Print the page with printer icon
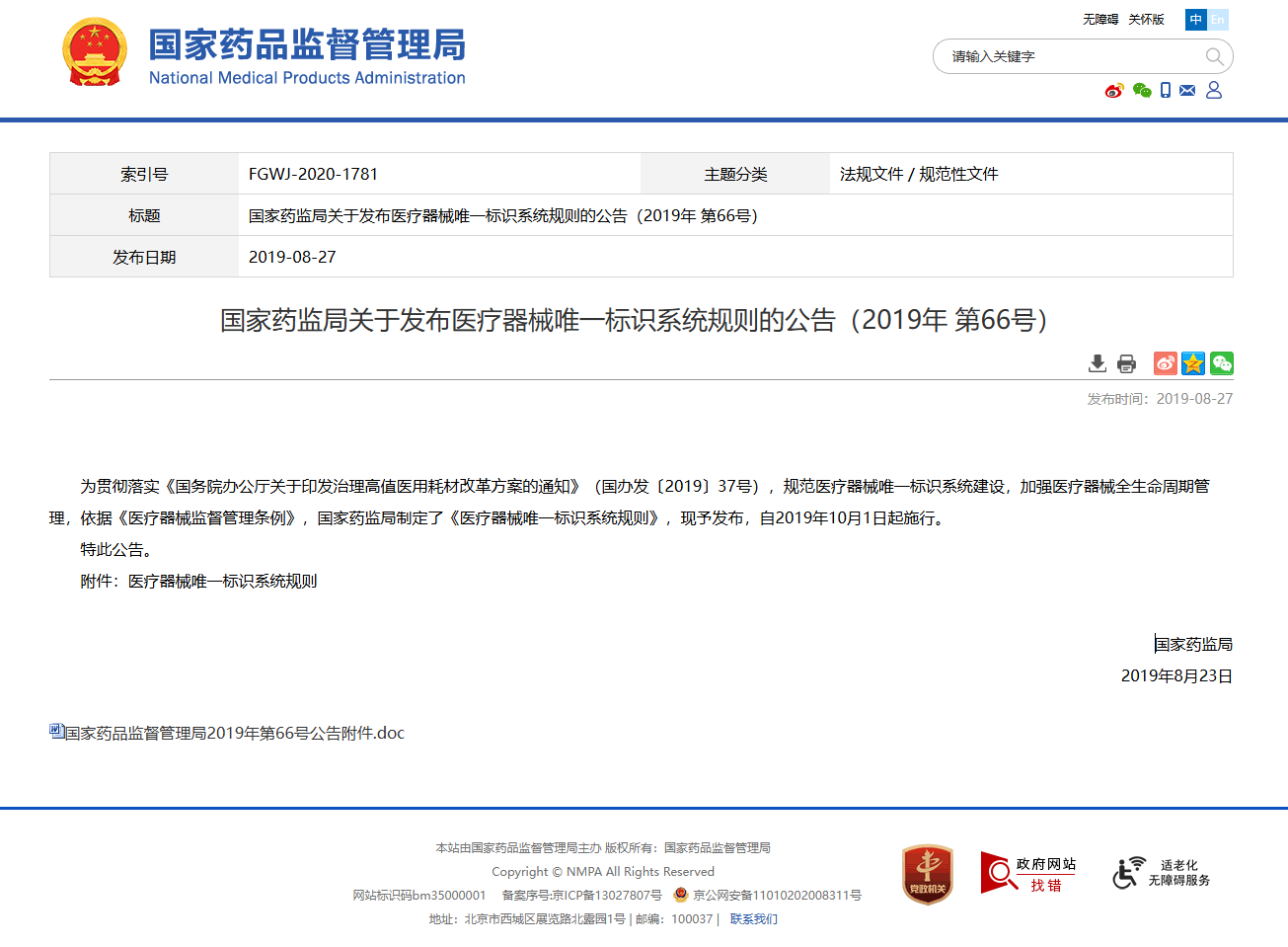 [1126, 363]
